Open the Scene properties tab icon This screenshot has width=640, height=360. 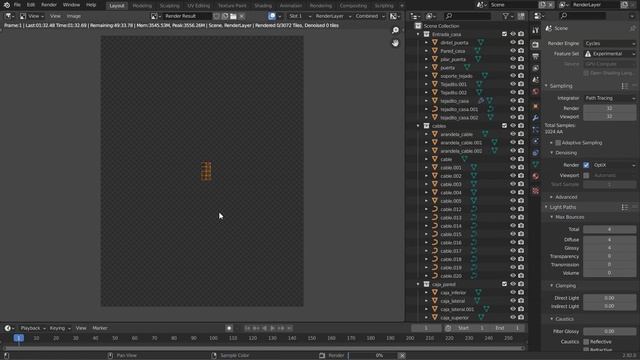click(536, 80)
